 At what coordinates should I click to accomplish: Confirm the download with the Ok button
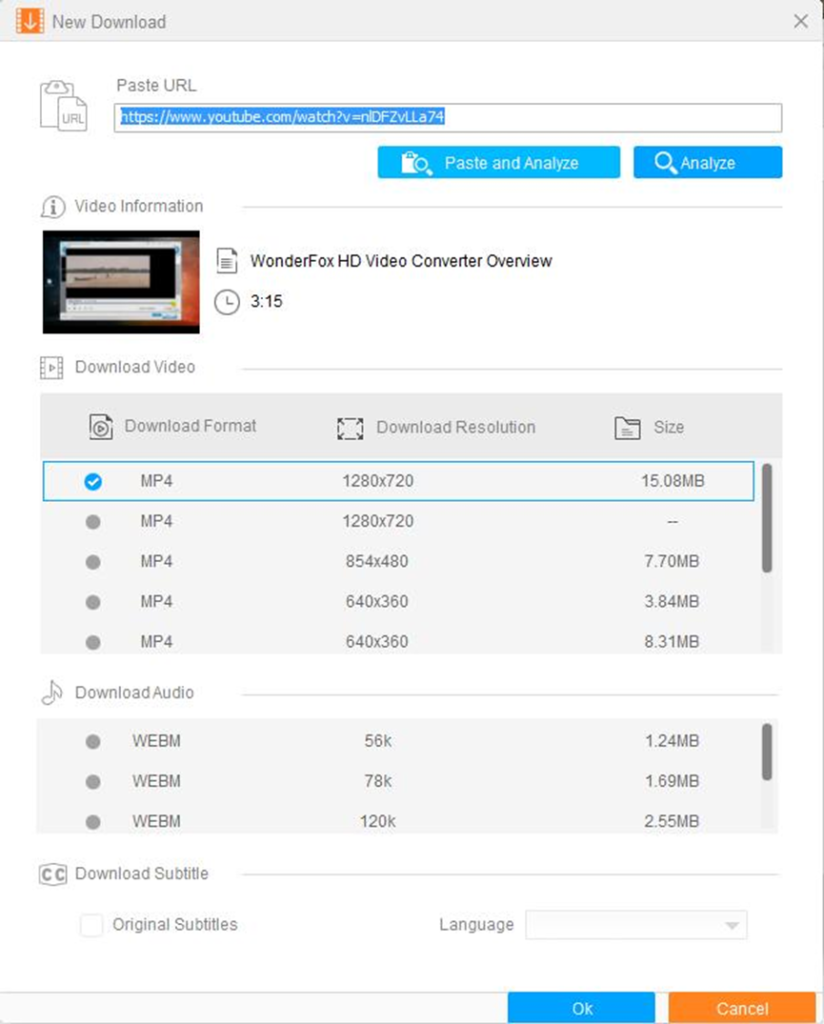click(581, 1008)
